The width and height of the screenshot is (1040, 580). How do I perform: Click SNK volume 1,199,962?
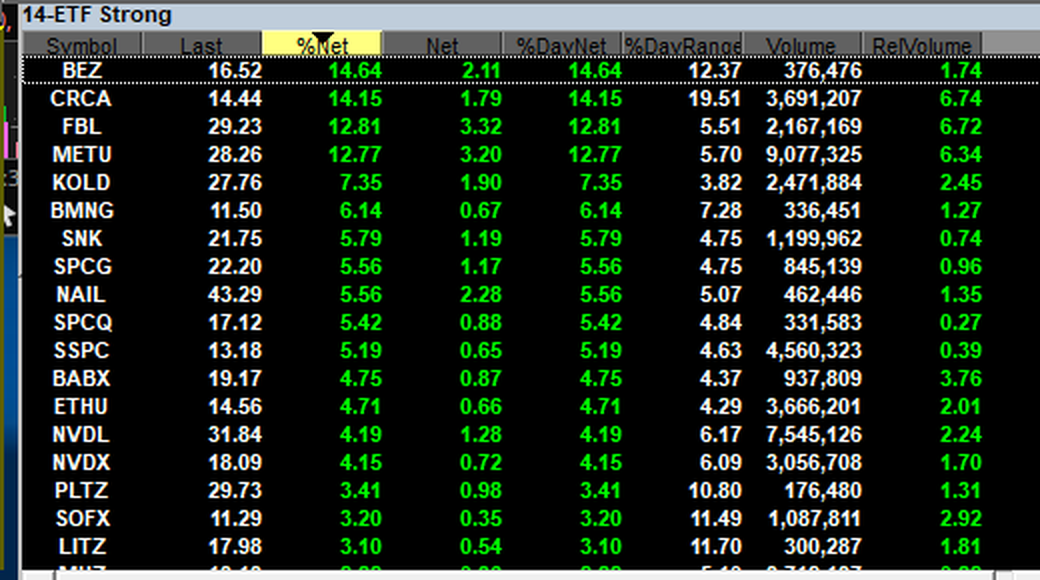coord(814,238)
